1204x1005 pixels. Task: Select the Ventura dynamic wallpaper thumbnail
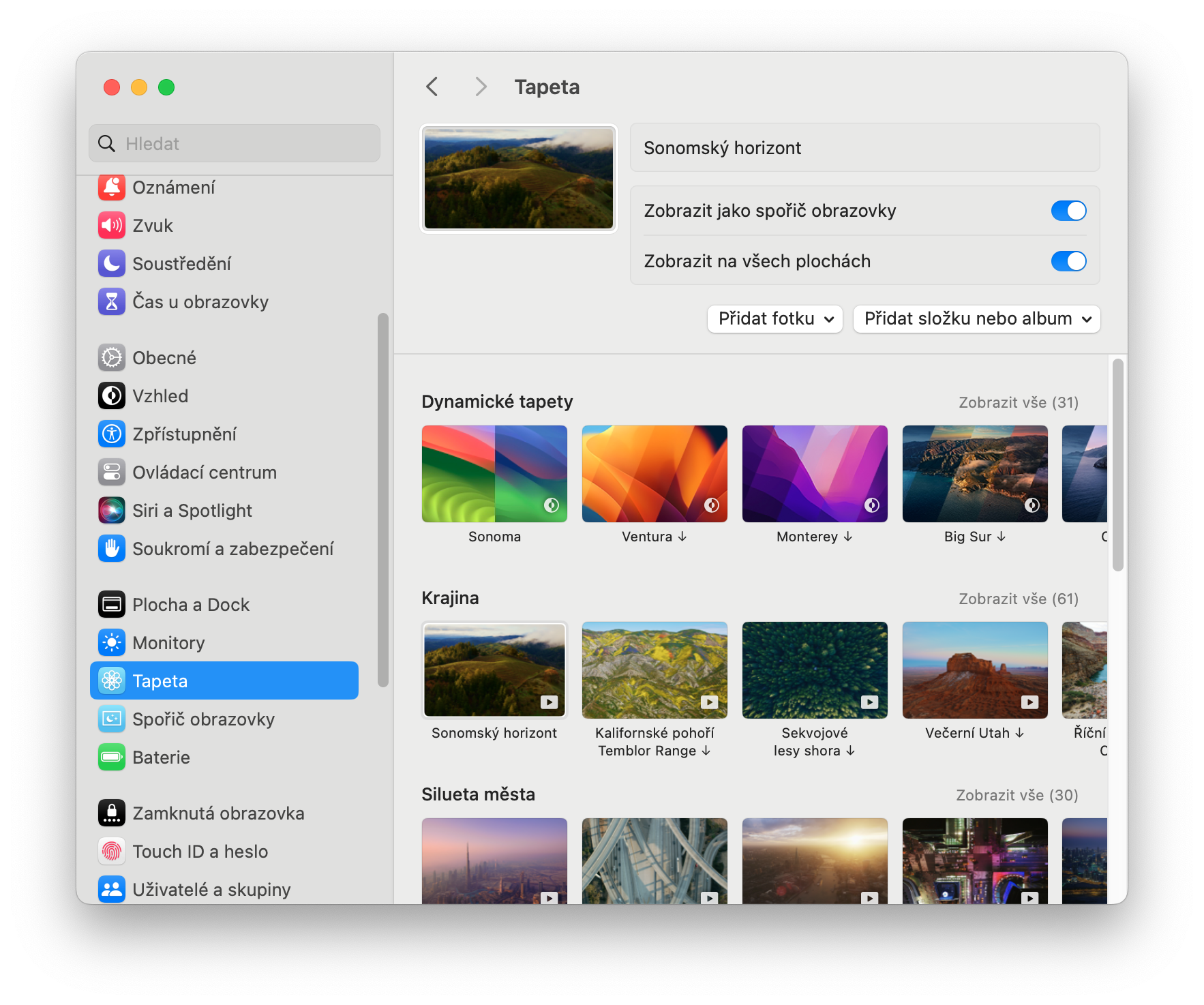(x=654, y=474)
